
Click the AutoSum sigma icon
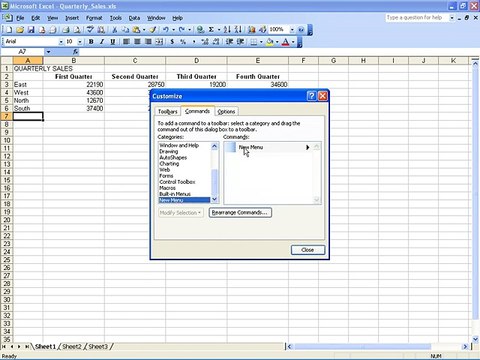[x=211, y=30]
